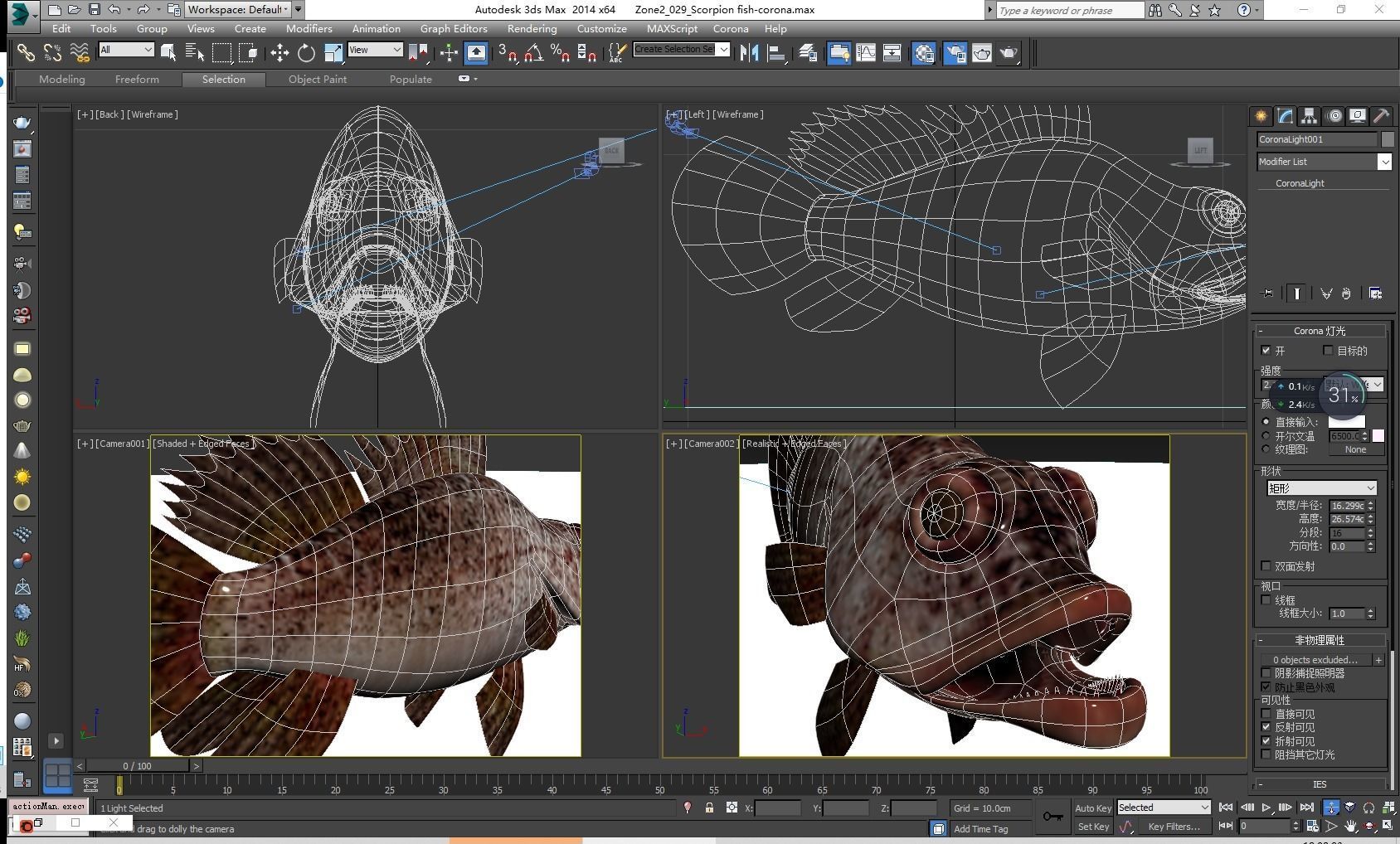The width and height of the screenshot is (1400, 844).
Task: Click the Maximize Viewport Toggle icon
Action: click(x=1389, y=826)
